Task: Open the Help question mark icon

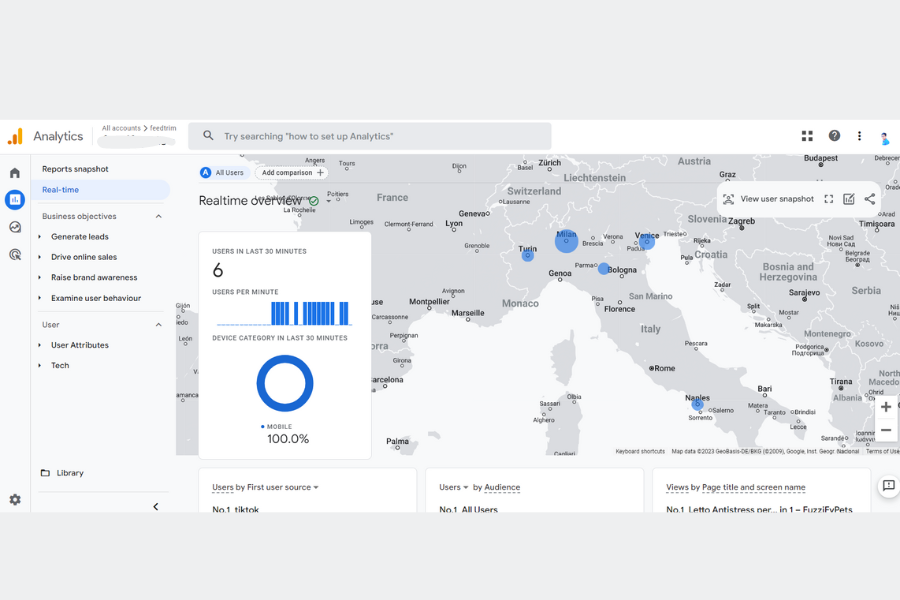Action: (x=834, y=136)
